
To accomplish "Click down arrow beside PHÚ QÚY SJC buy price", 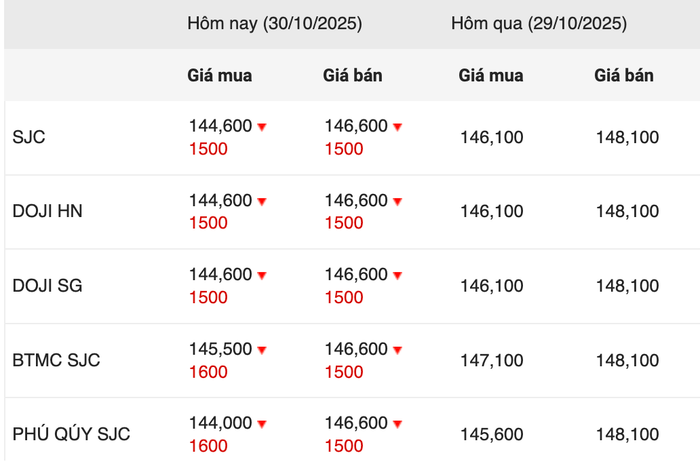I will (262, 424).
